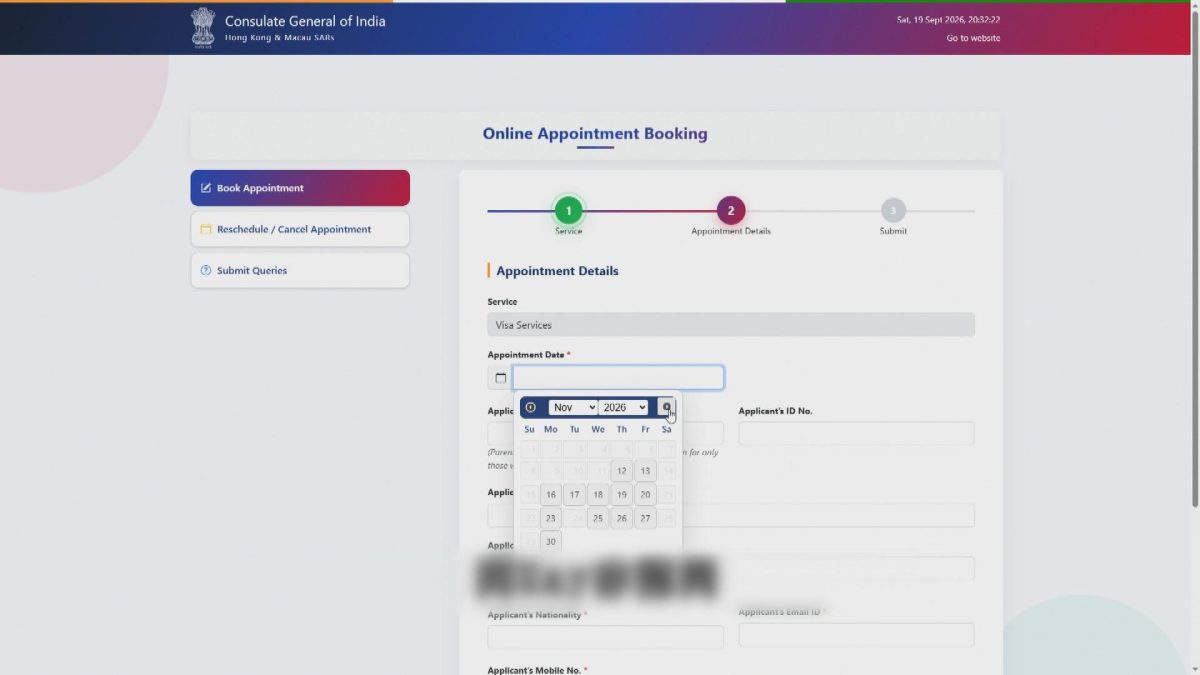Focus the Applicant's ID No. field

856,433
